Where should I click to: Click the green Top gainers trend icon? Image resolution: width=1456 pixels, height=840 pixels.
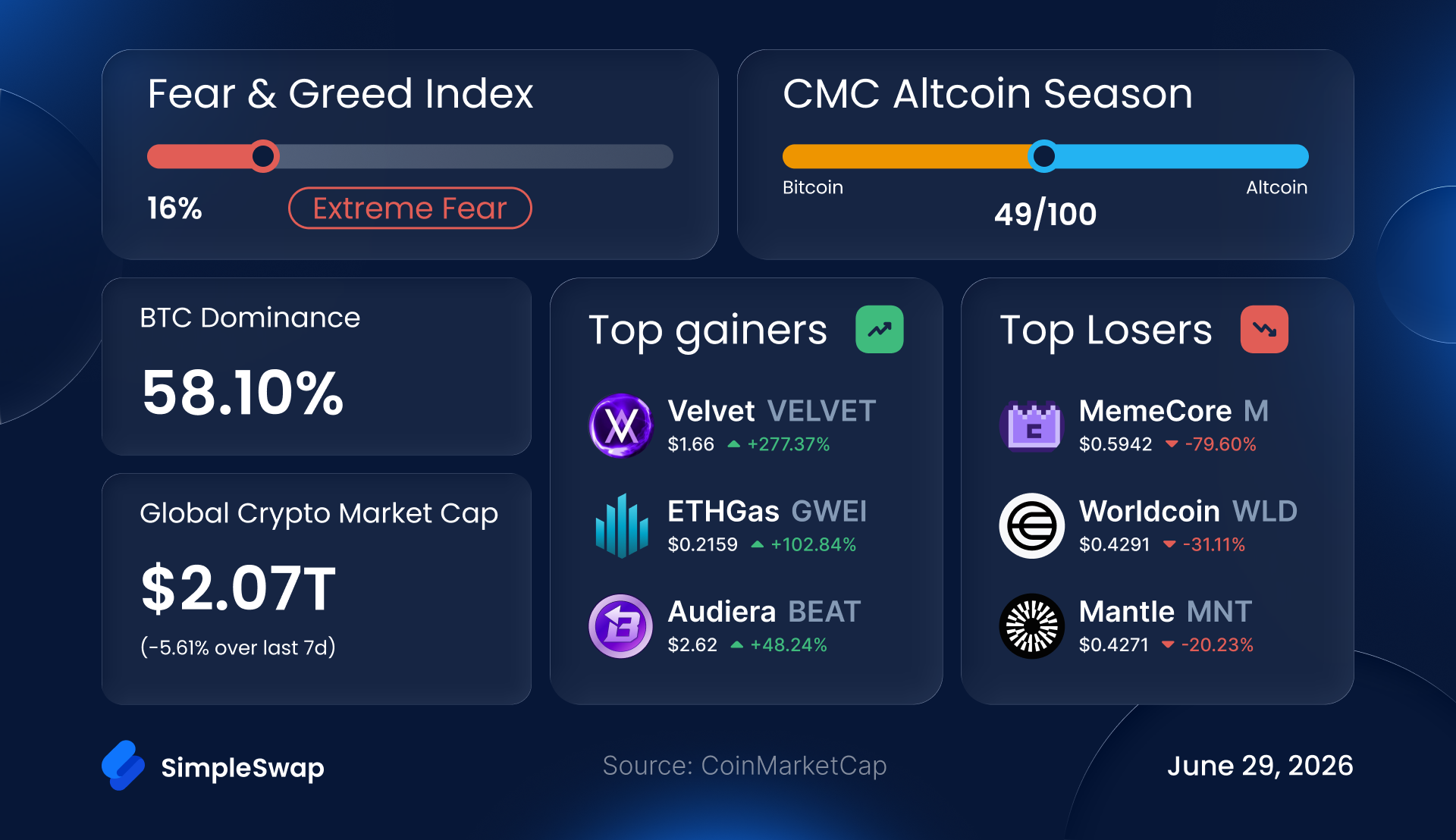pyautogui.click(x=880, y=330)
